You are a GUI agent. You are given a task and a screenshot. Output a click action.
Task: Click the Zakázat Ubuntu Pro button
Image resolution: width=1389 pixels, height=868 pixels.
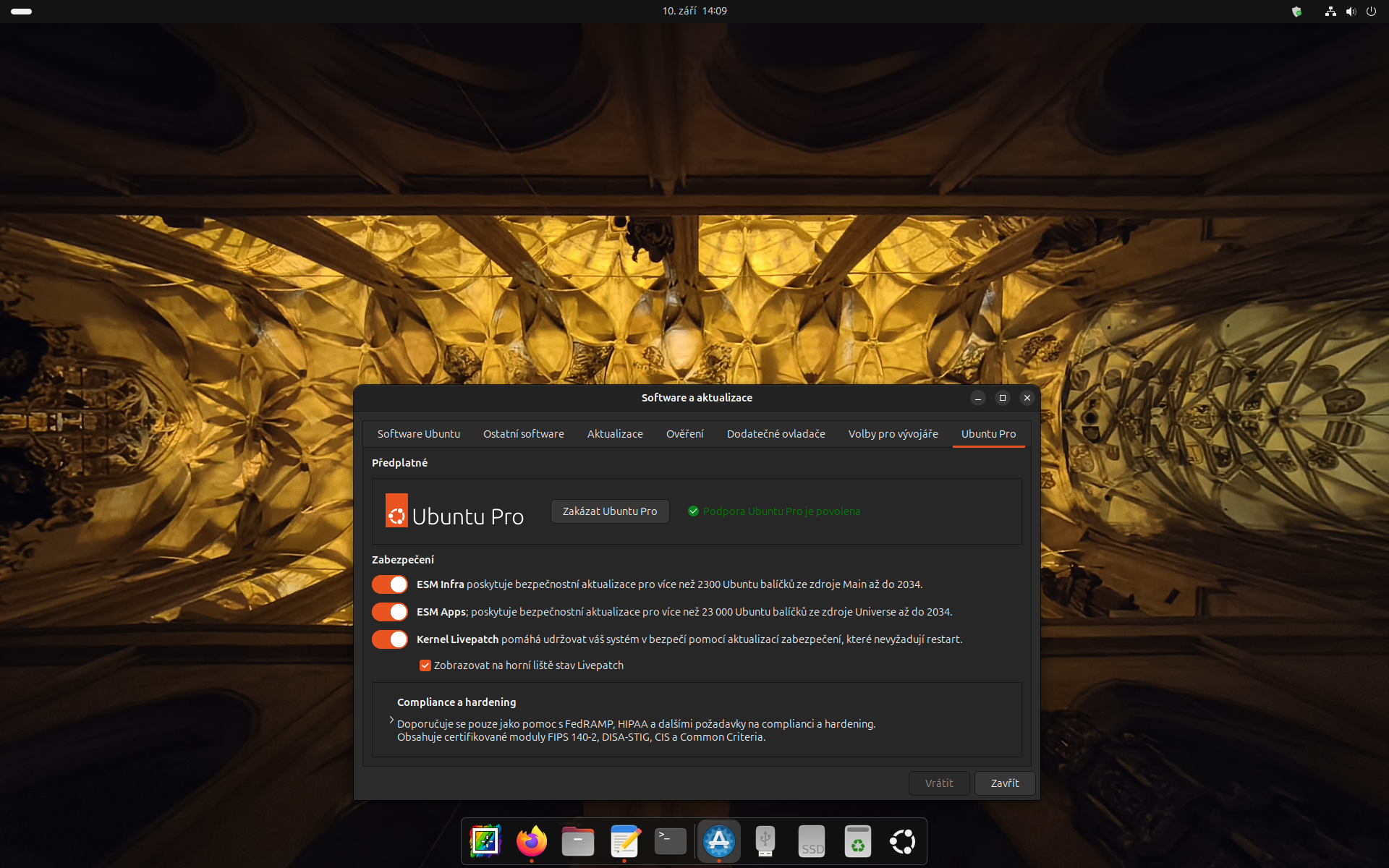click(610, 511)
